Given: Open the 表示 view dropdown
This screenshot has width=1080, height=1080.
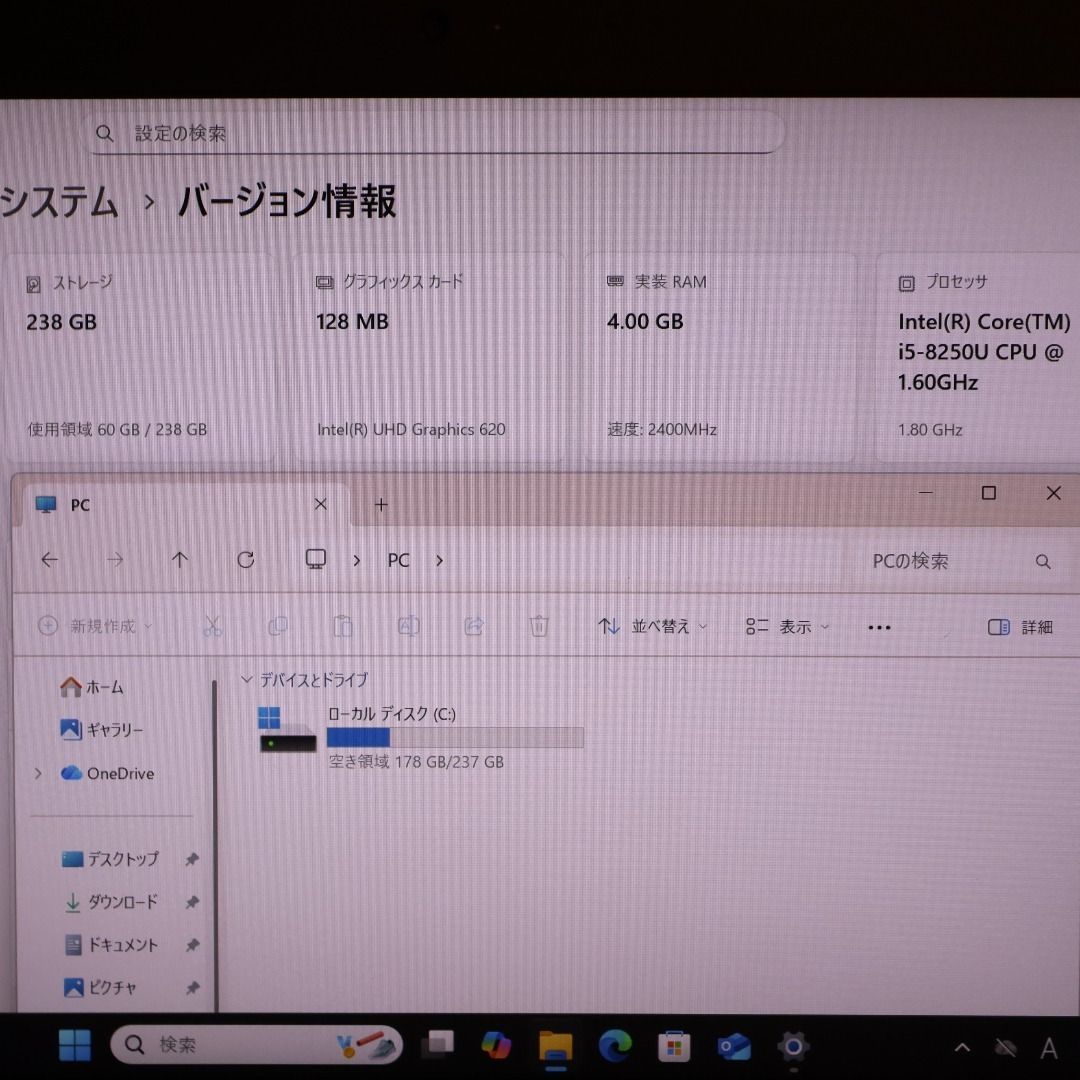Looking at the screenshot, I should 788,627.
